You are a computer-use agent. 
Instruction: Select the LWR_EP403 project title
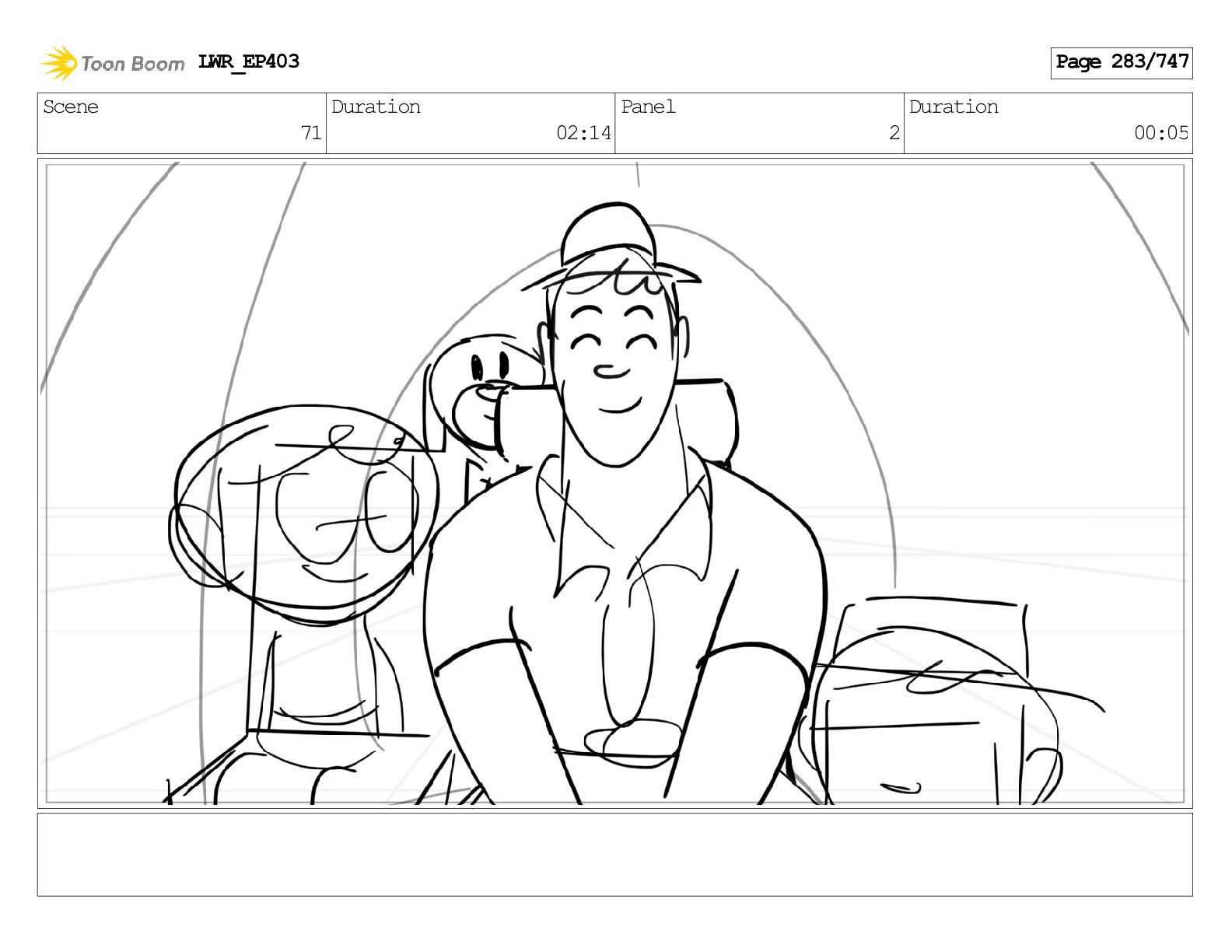pos(249,61)
